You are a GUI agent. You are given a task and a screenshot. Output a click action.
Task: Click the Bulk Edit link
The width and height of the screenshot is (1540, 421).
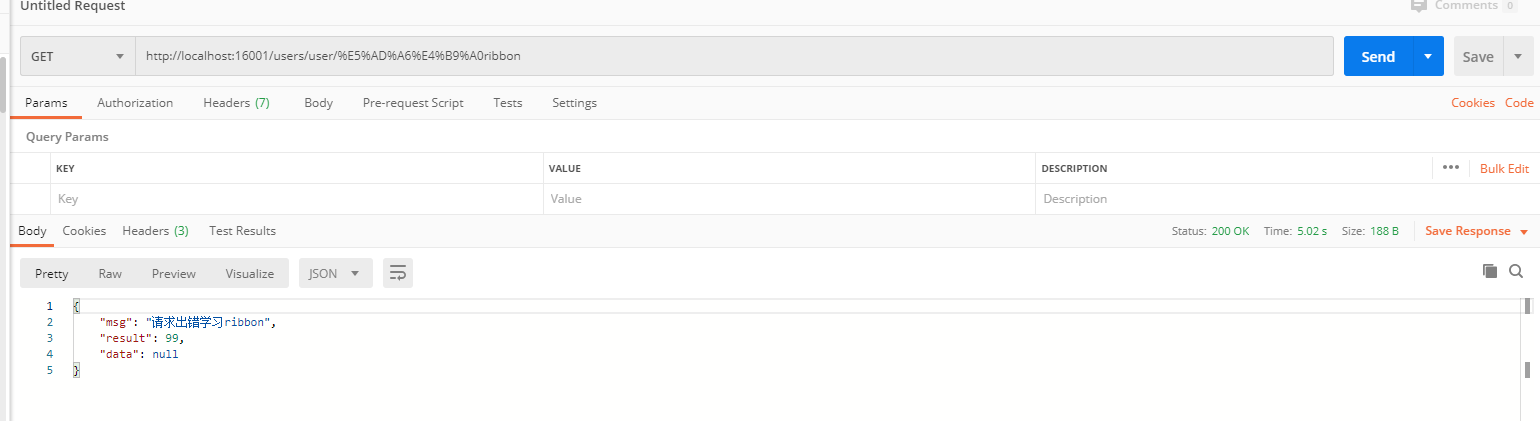pos(1504,169)
